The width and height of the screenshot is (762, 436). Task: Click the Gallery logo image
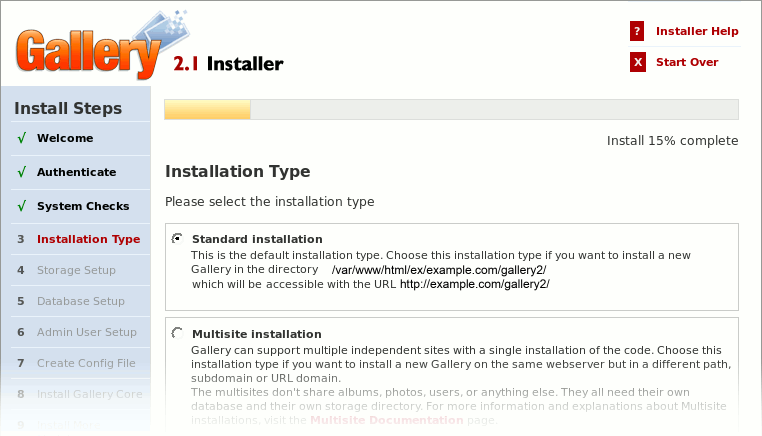click(102, 46)
